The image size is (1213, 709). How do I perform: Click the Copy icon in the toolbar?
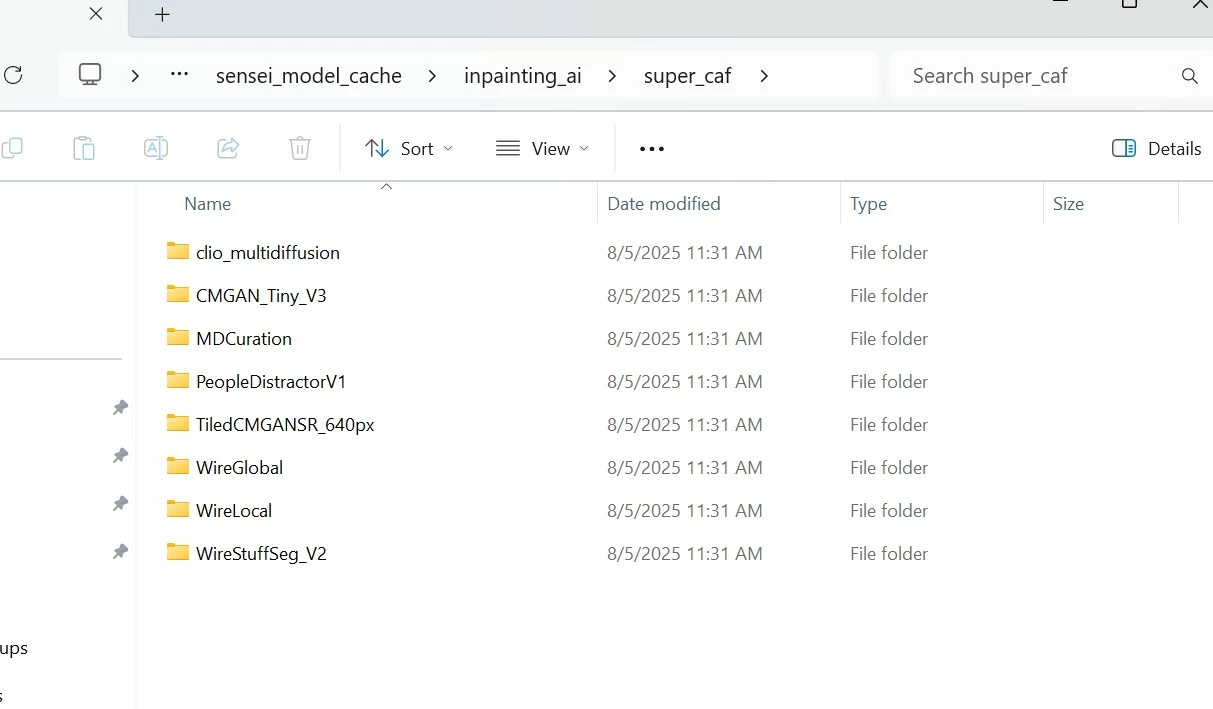[x=12, y=148]
